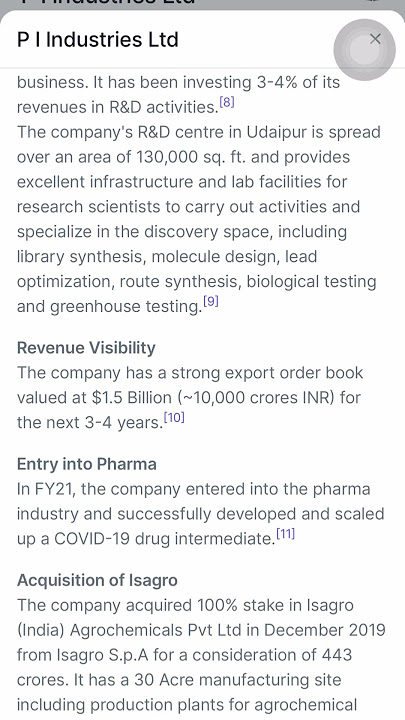Click the 'December 2019' text
This screenshot has height=720, width=405.
point(325,630)
